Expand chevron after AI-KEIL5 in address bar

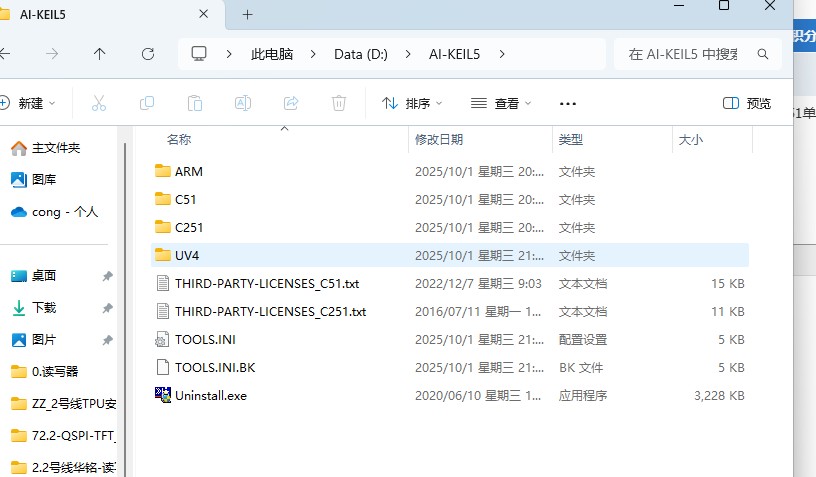click(502, 54)
